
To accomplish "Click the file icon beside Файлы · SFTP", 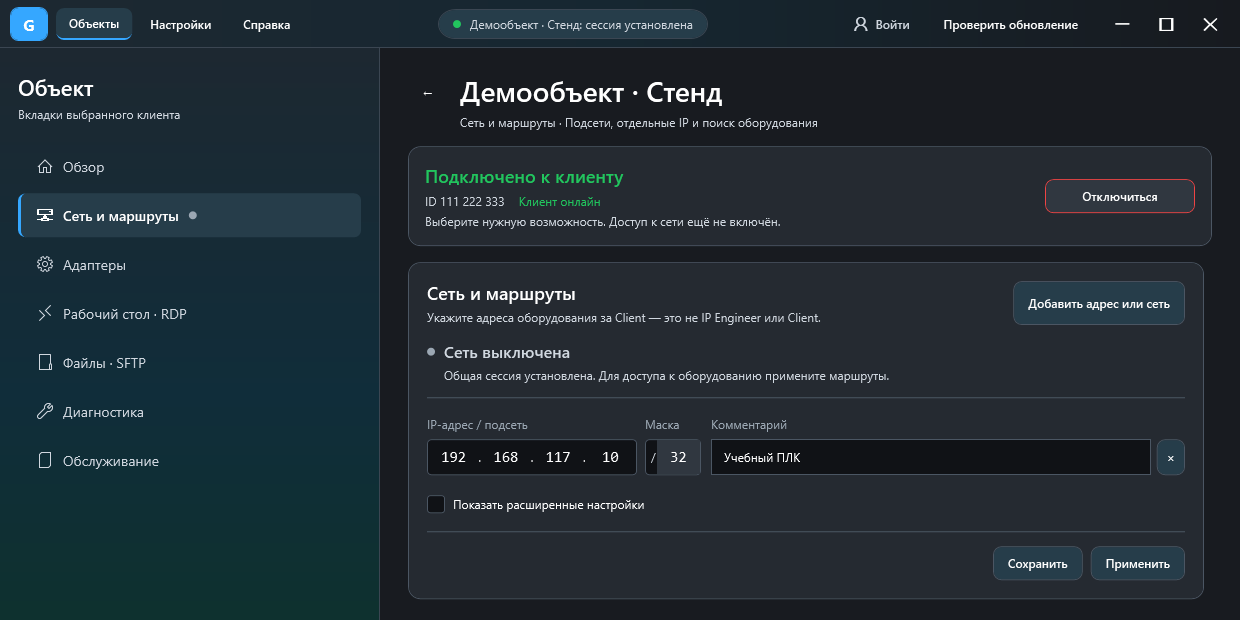I will [x=44, y=363].
